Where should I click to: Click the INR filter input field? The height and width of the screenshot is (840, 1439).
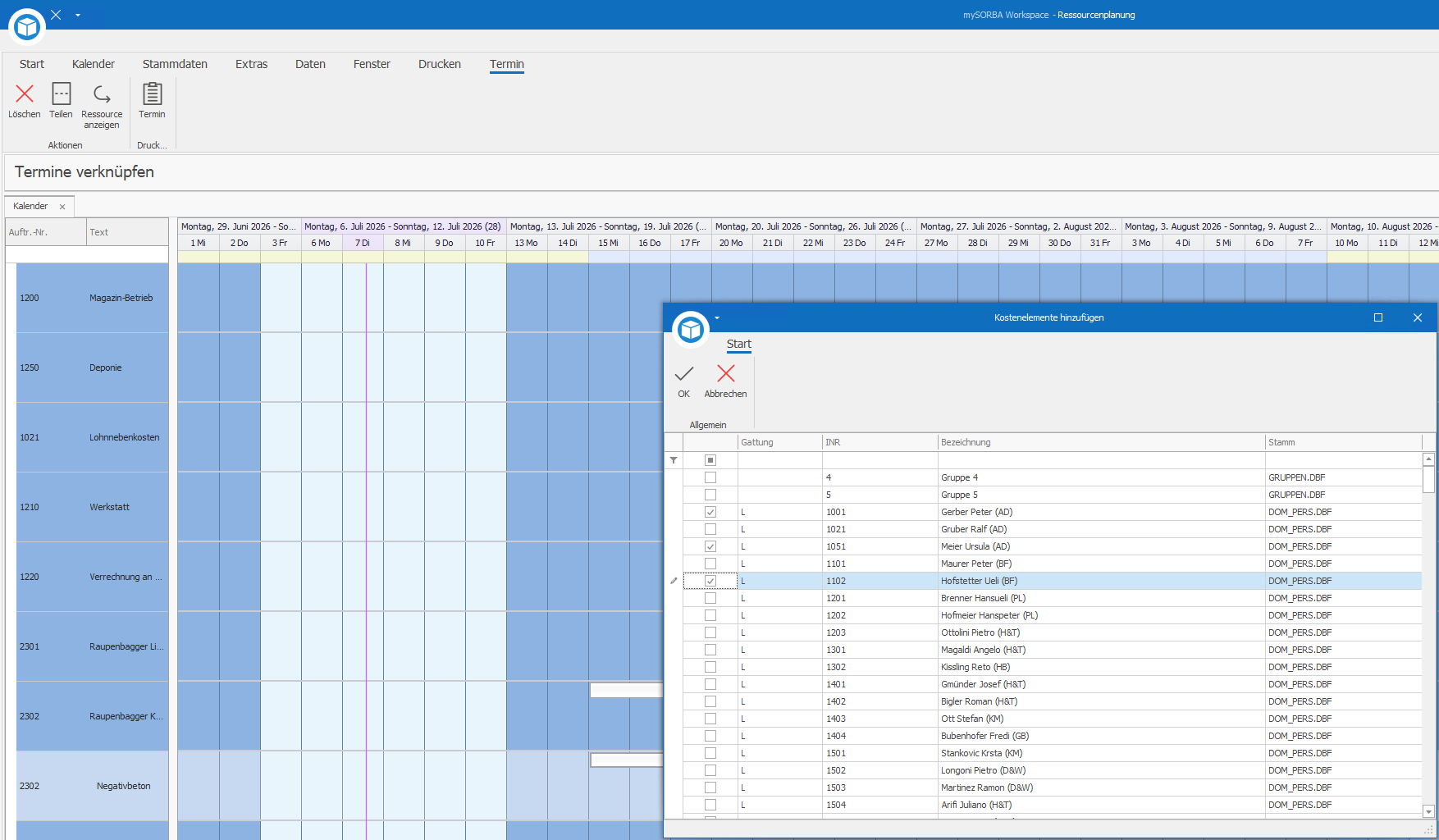879,460
